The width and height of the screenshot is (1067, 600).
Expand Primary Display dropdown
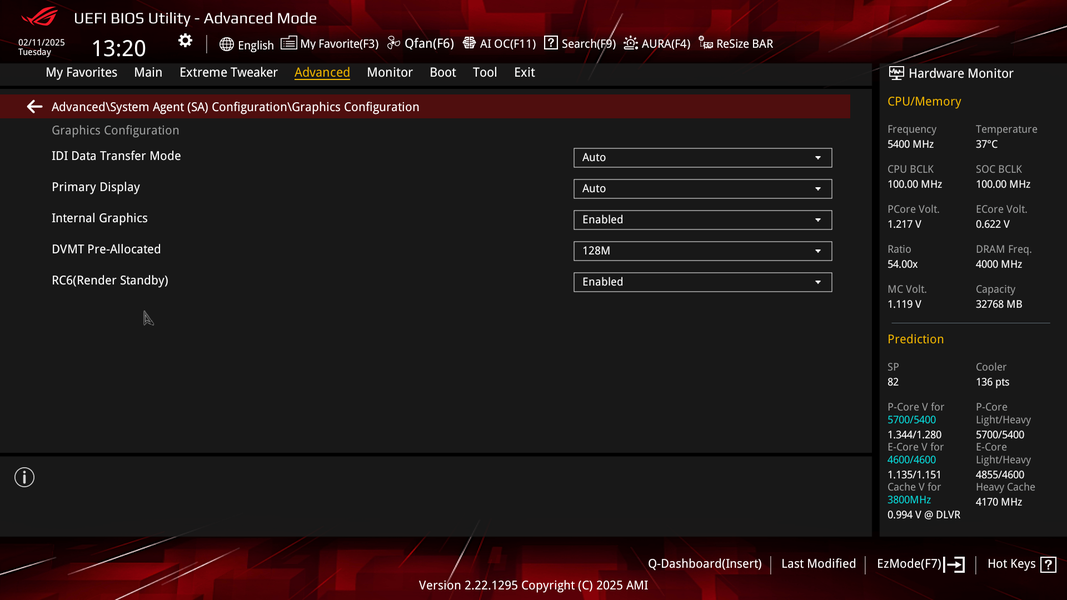(702, 188)
